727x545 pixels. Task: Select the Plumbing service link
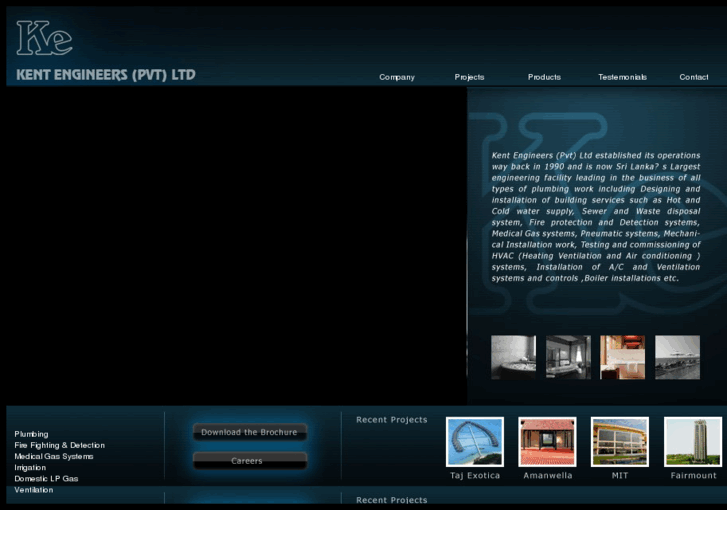31,434
